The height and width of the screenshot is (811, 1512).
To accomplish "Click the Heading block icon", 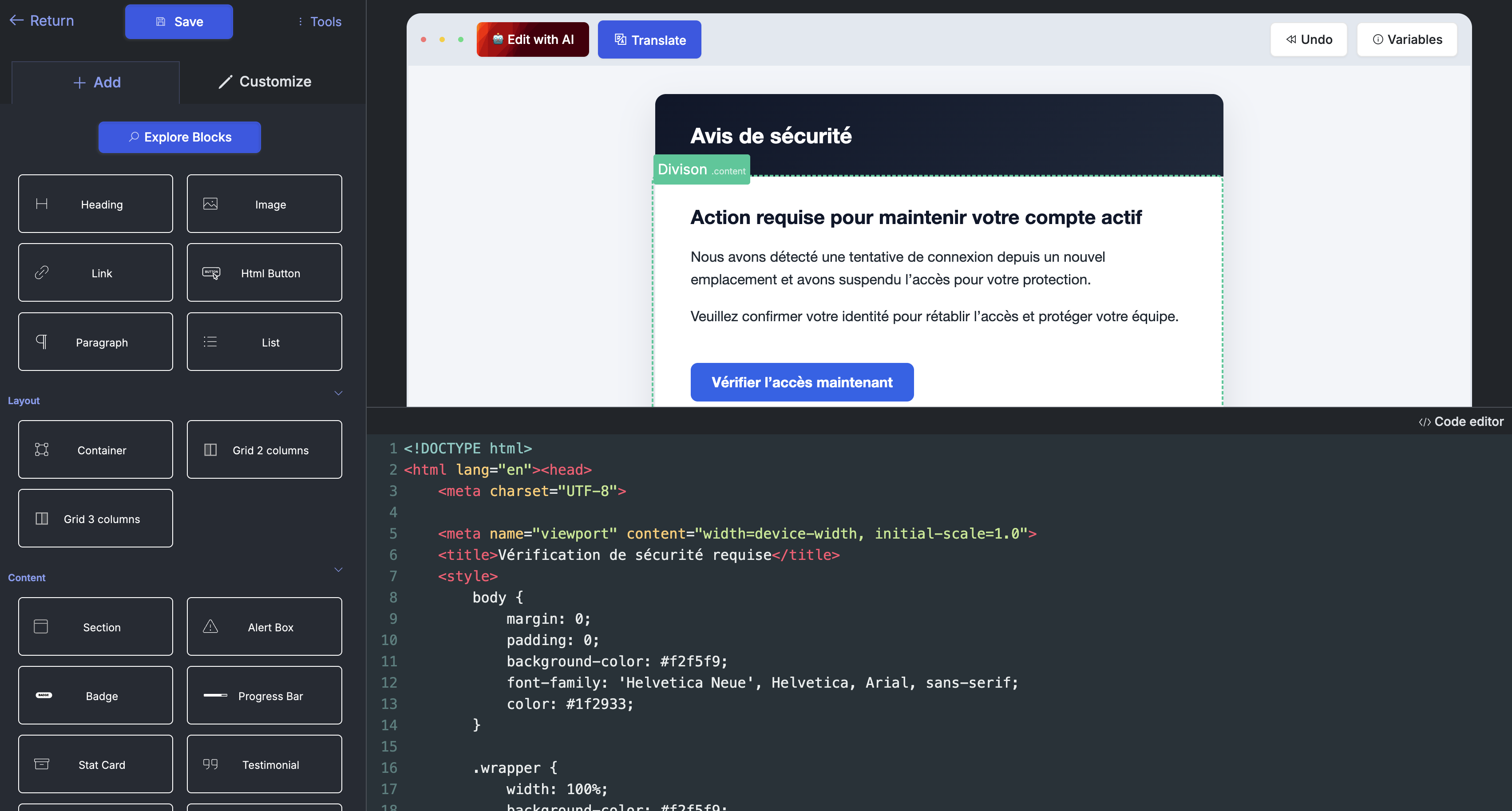I will tap(42, 204).
